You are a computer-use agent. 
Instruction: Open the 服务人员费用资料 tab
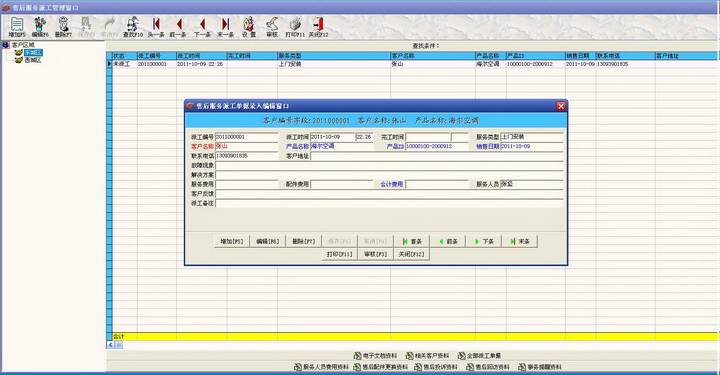click(x=321, y=367)
